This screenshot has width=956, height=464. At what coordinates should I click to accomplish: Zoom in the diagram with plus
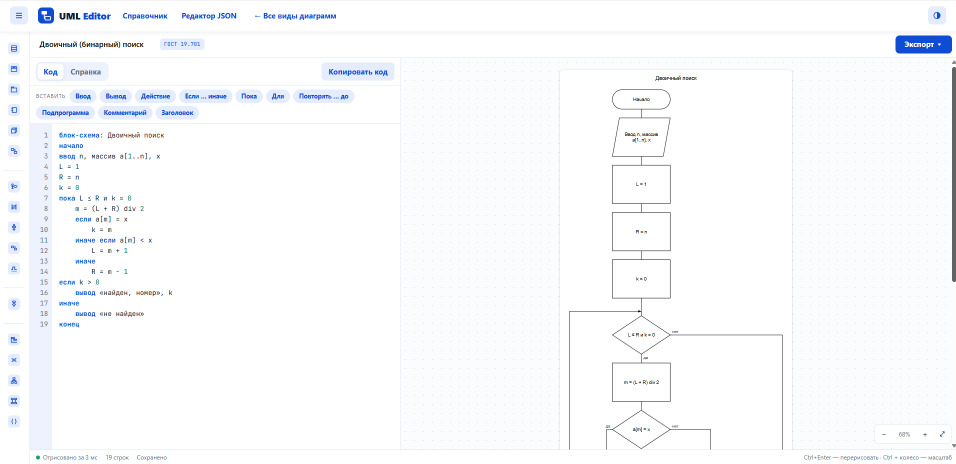pos(924,435)
